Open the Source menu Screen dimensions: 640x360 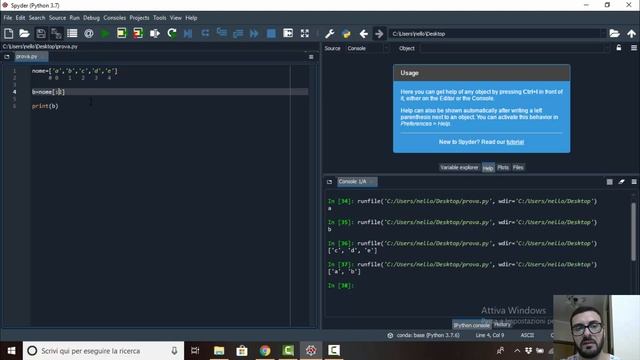click(57, 18)
